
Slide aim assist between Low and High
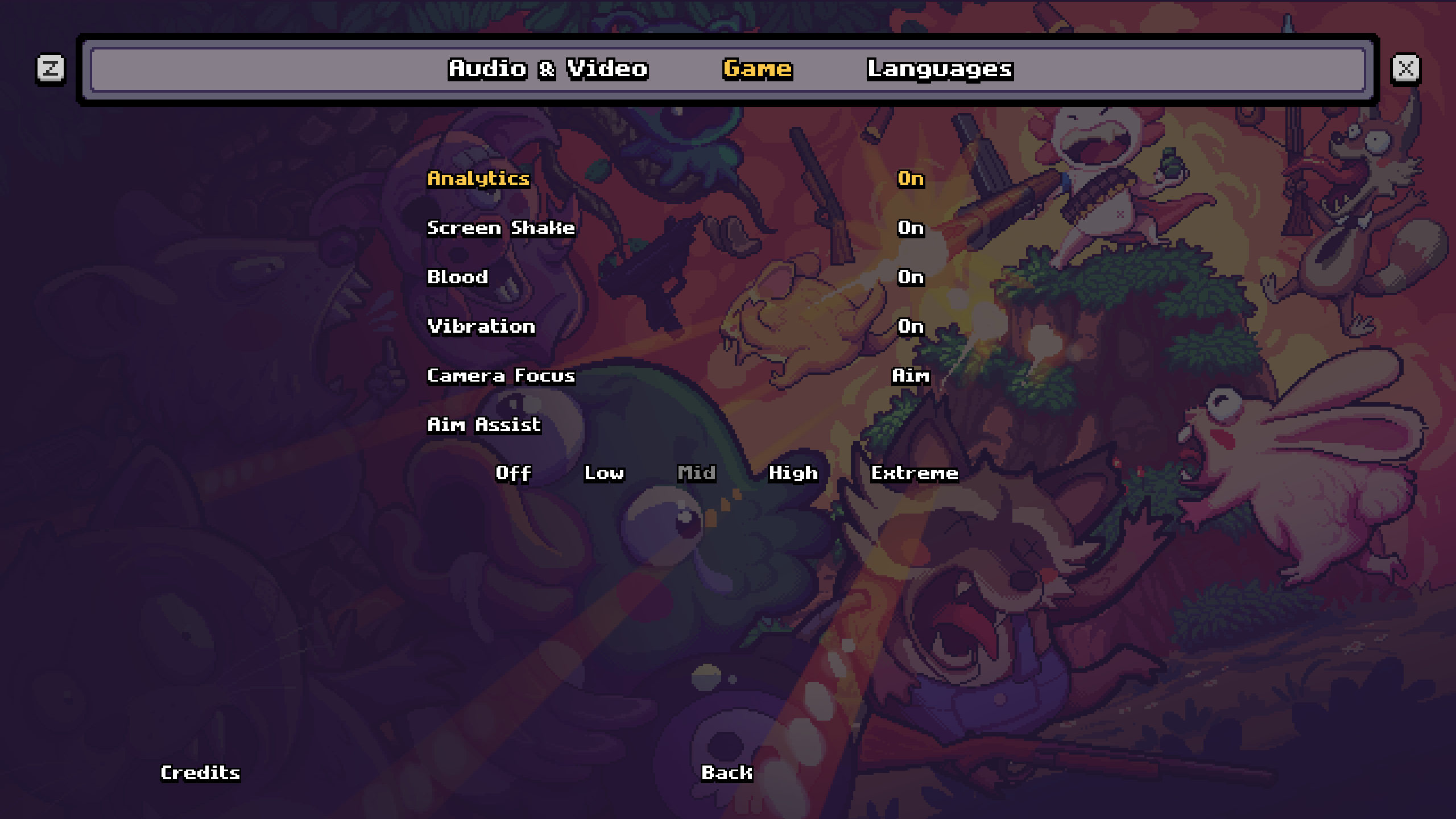[697, 472]
